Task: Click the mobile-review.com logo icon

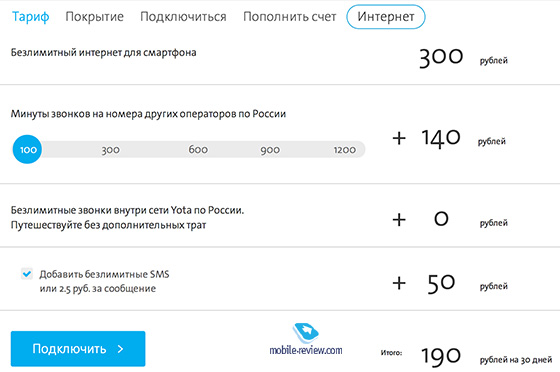Action: [x=306, y=333]
